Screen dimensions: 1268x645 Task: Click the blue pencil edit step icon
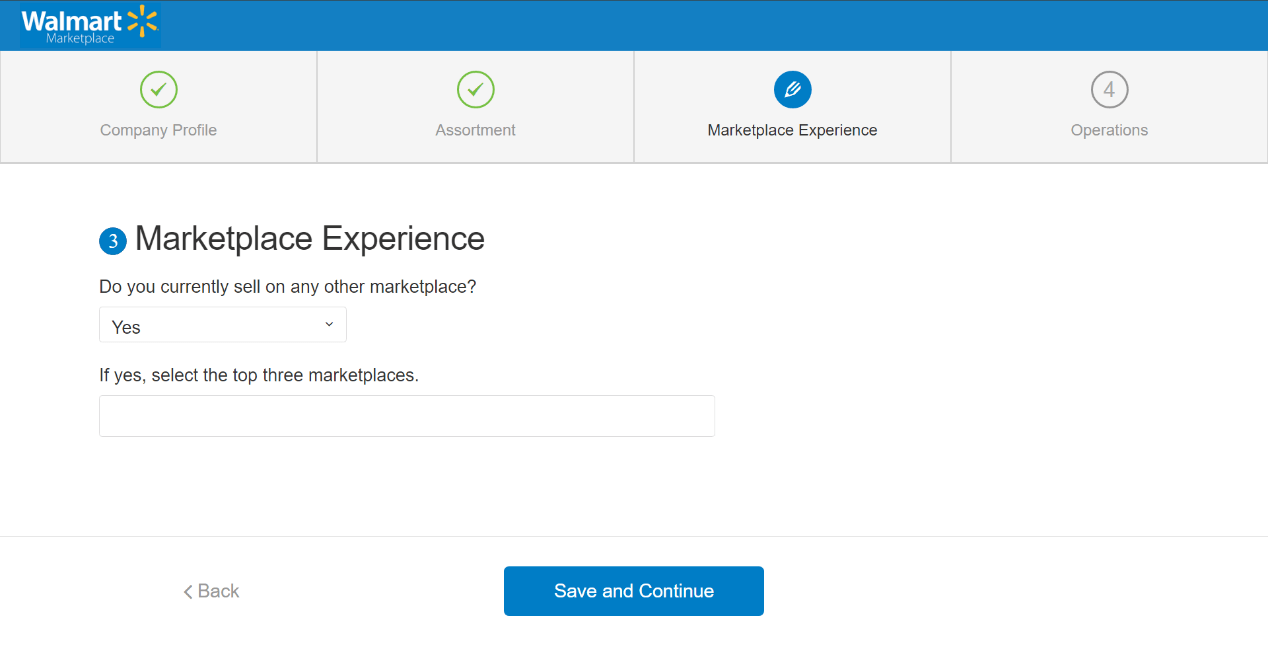pos(792,90)
